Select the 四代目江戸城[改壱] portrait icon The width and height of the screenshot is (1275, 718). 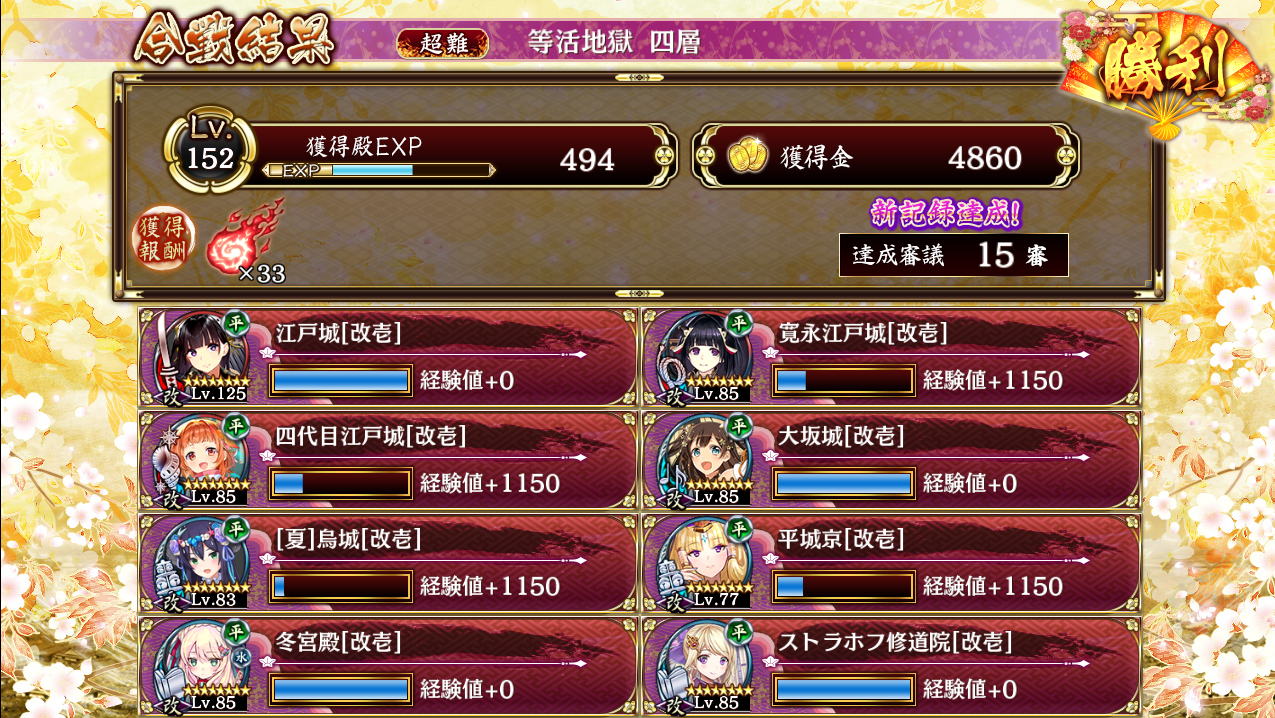pyautogui.click(x=204, y=460)
